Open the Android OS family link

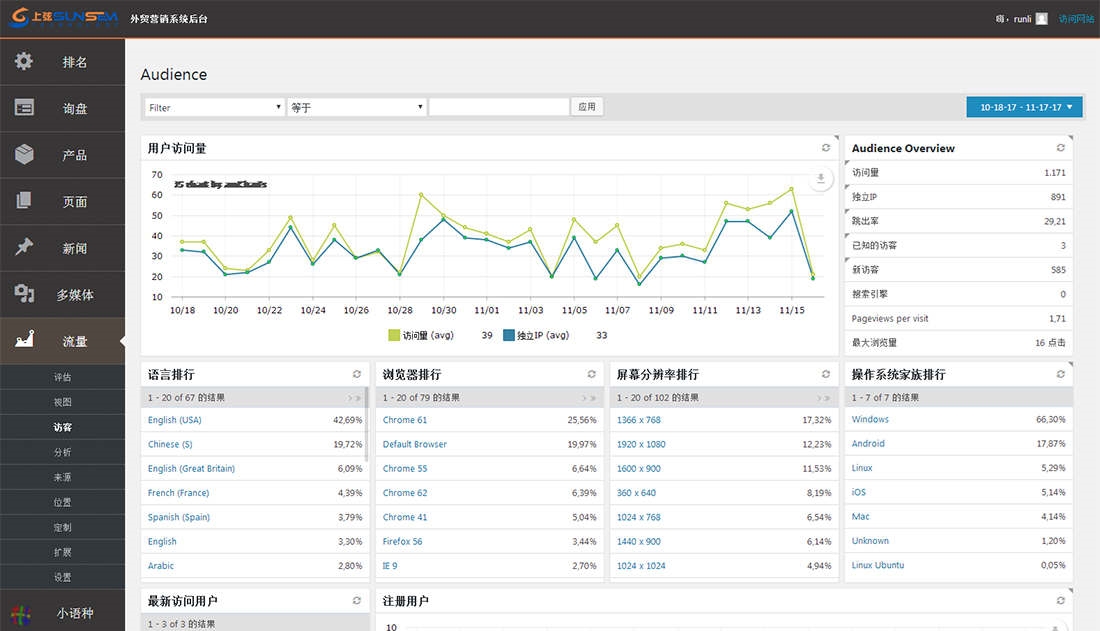tap(868, 444)
